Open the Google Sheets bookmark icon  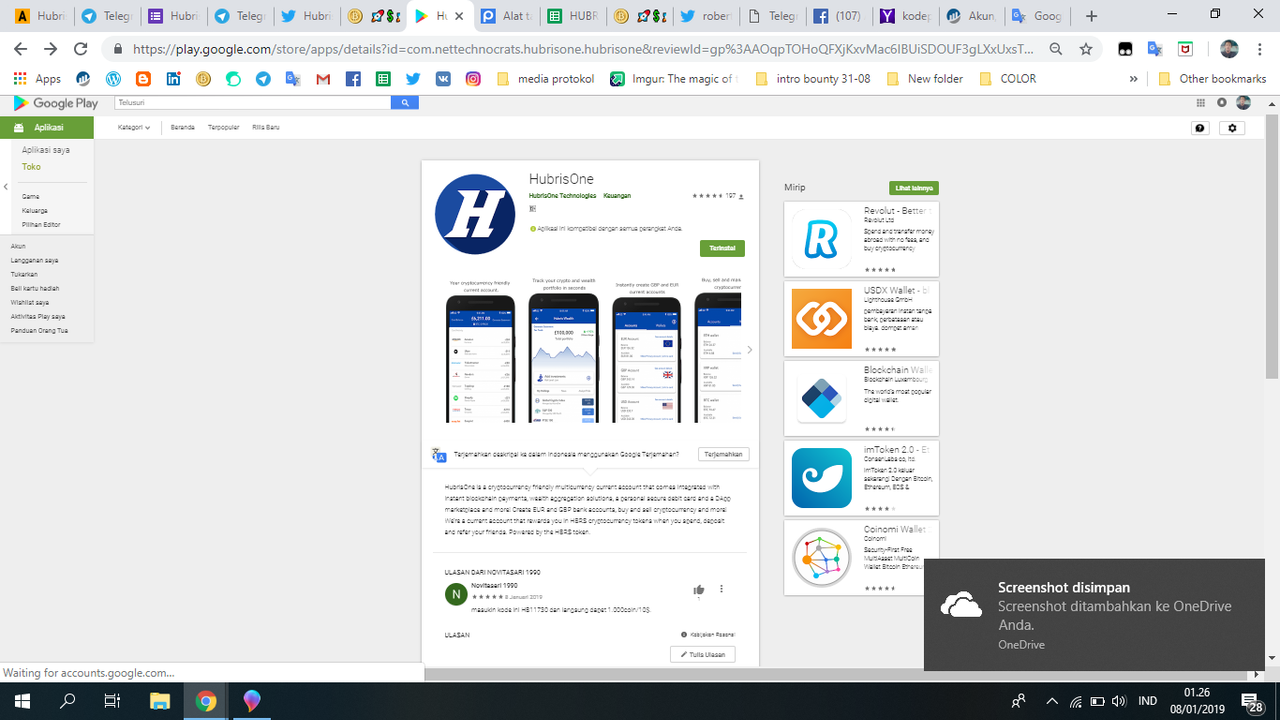(383, 79)
